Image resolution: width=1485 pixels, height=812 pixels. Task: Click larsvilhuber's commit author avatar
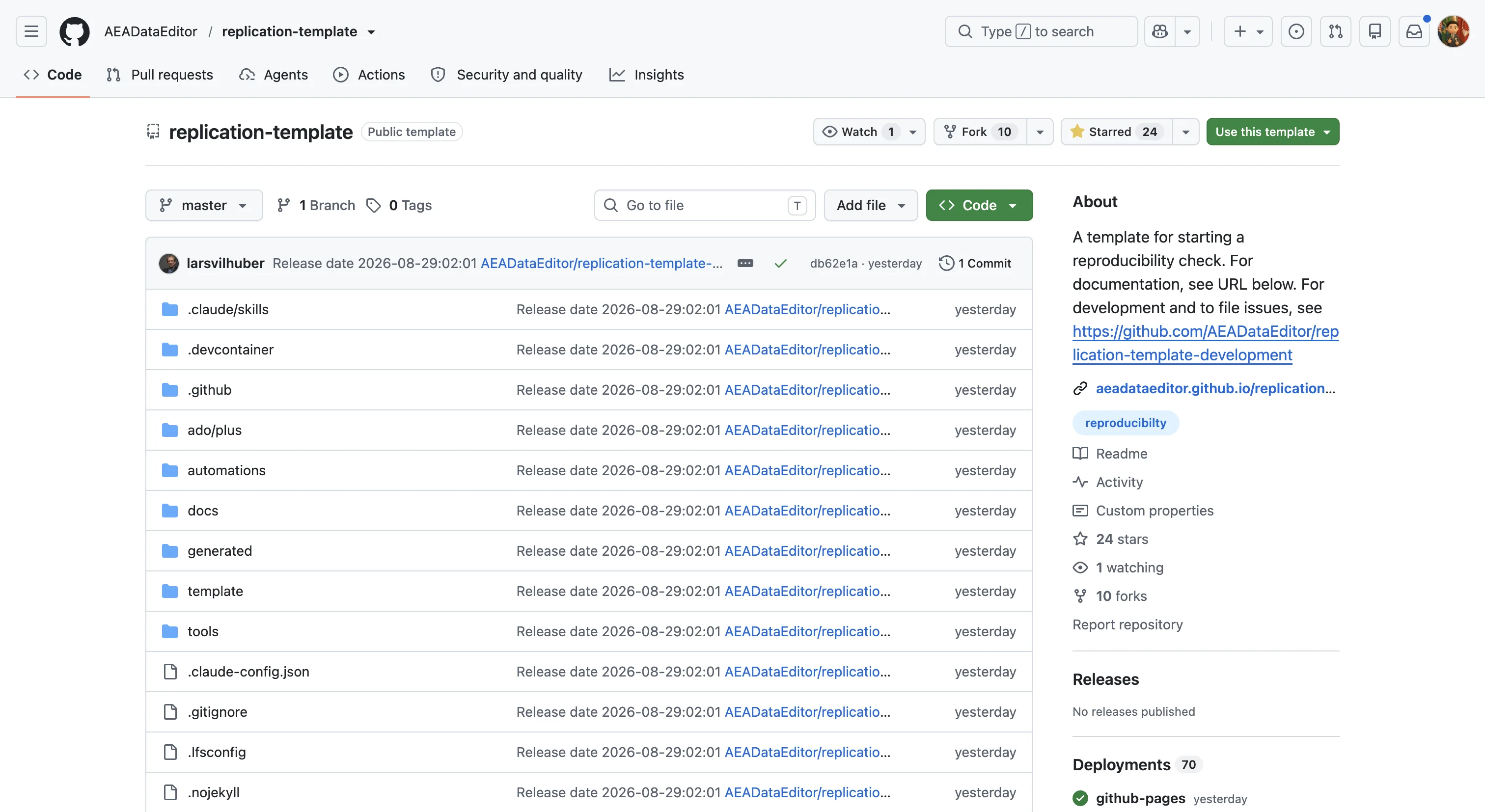tap(168, 263)
